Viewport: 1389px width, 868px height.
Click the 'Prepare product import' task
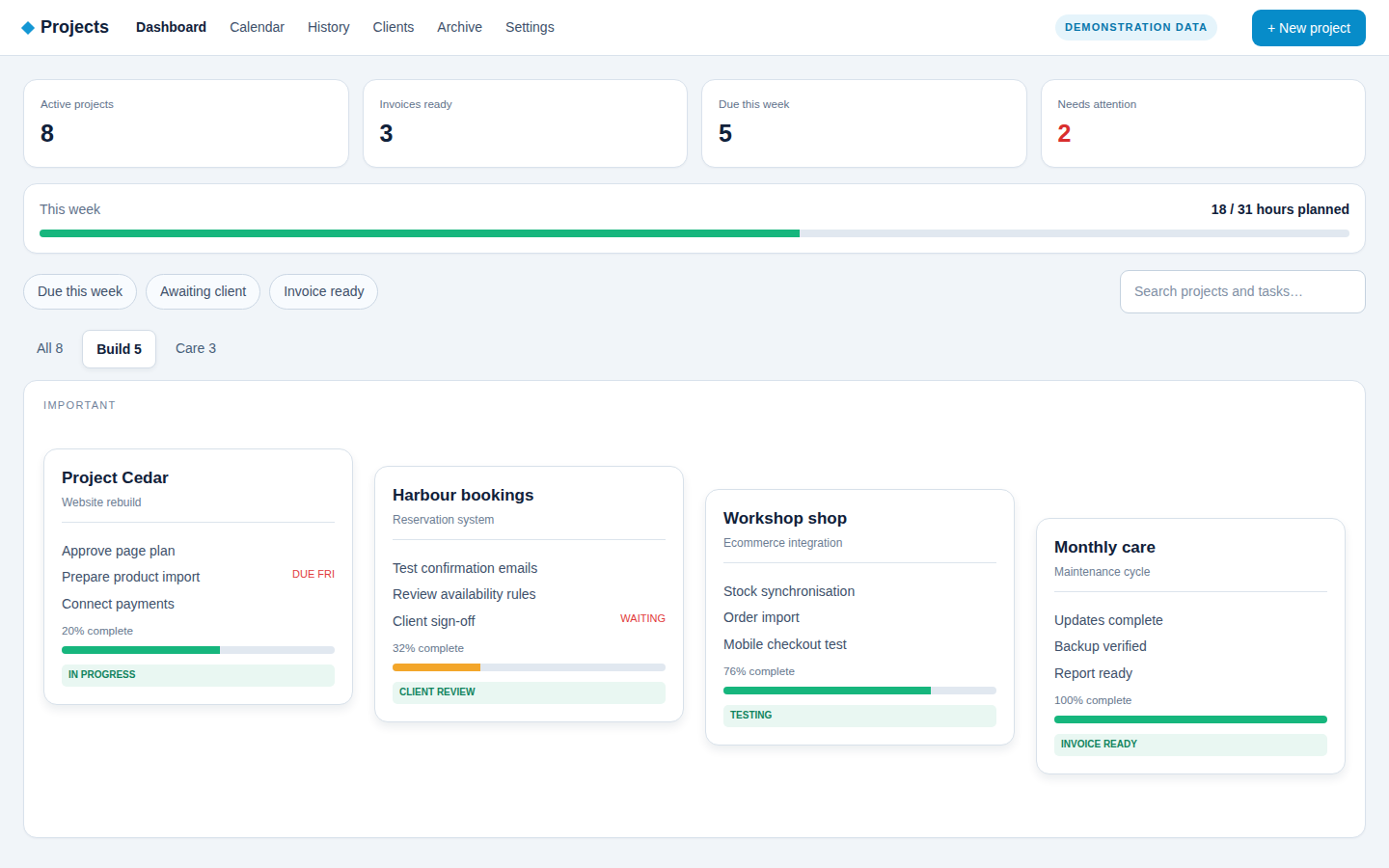point(131,577)
